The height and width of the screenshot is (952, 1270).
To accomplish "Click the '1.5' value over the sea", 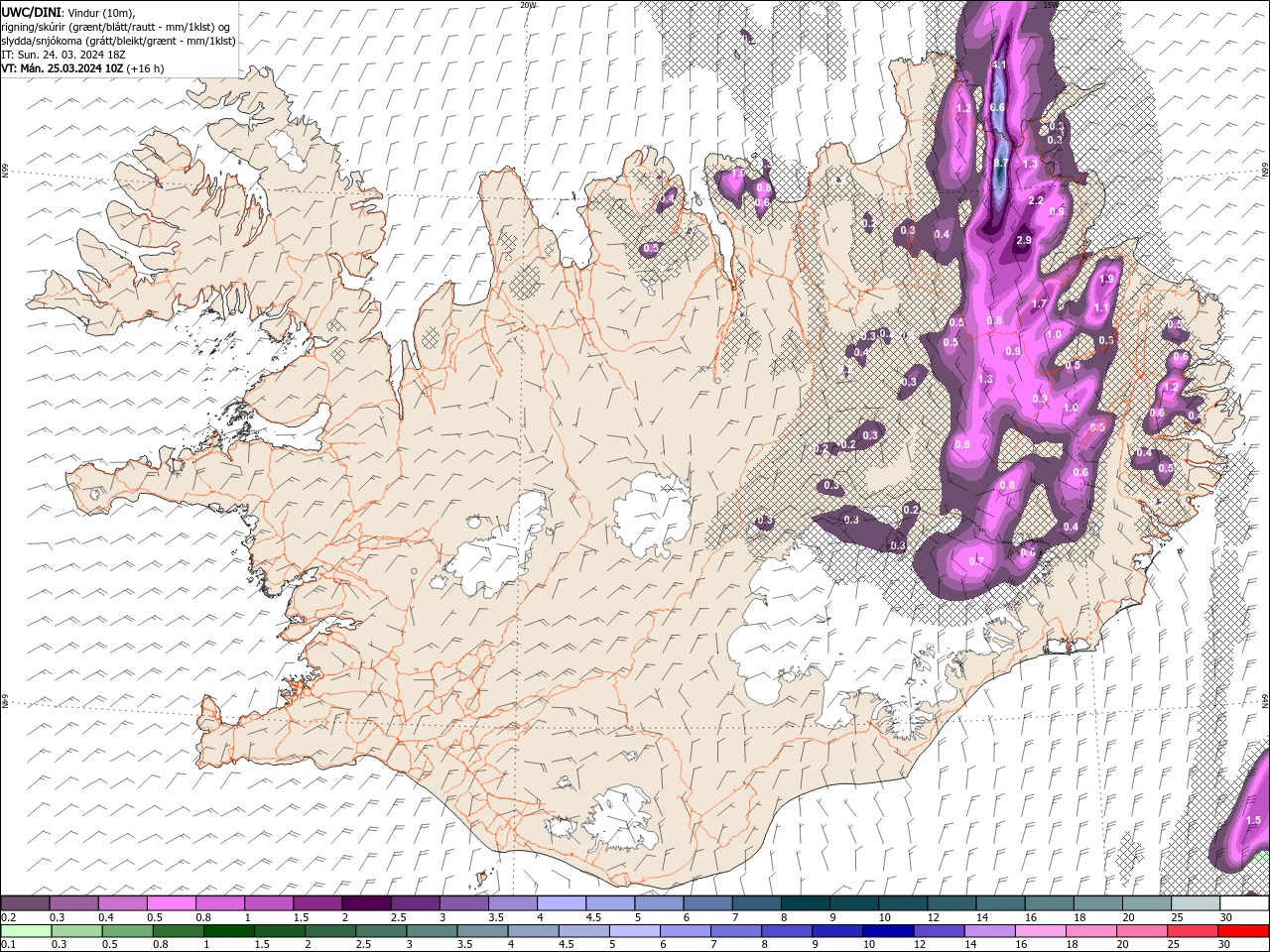I will 1253,820.
